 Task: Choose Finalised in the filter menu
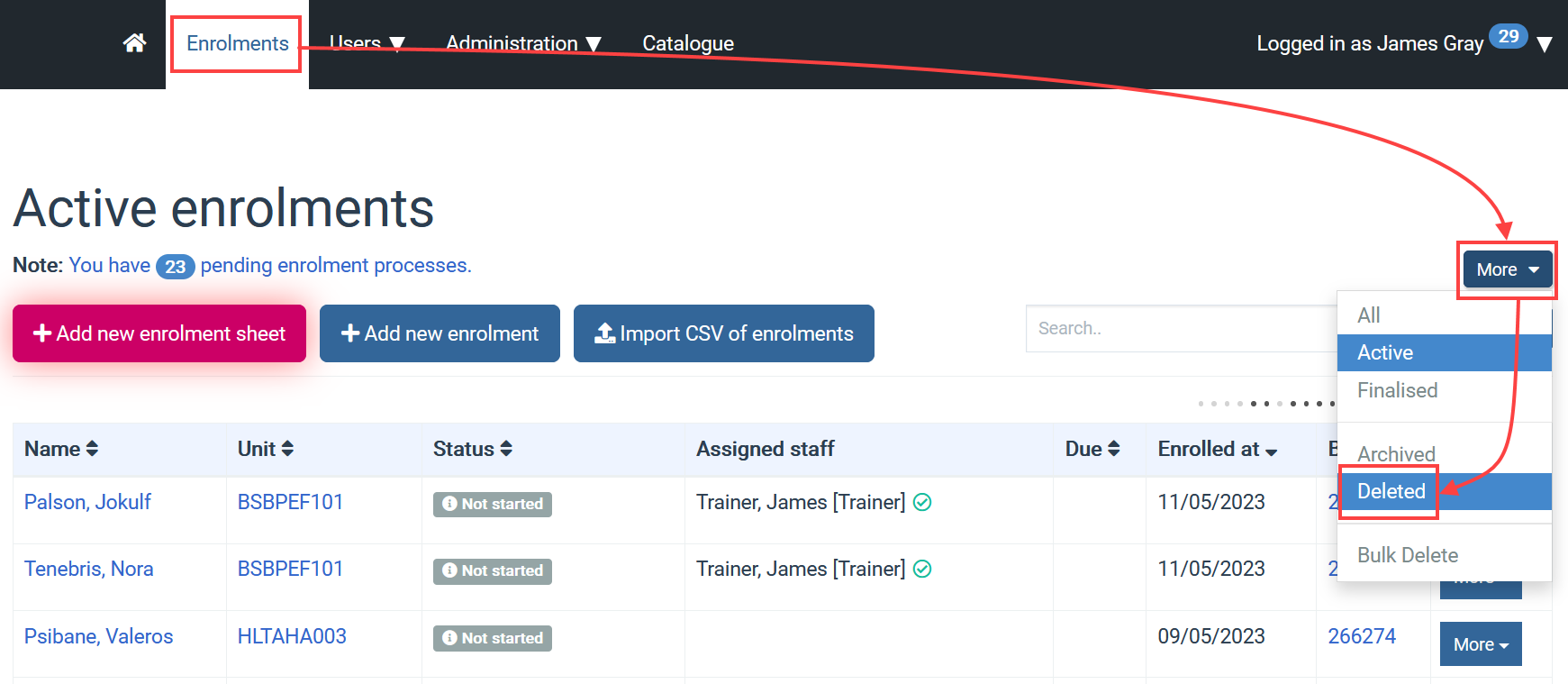(1397, 390)
